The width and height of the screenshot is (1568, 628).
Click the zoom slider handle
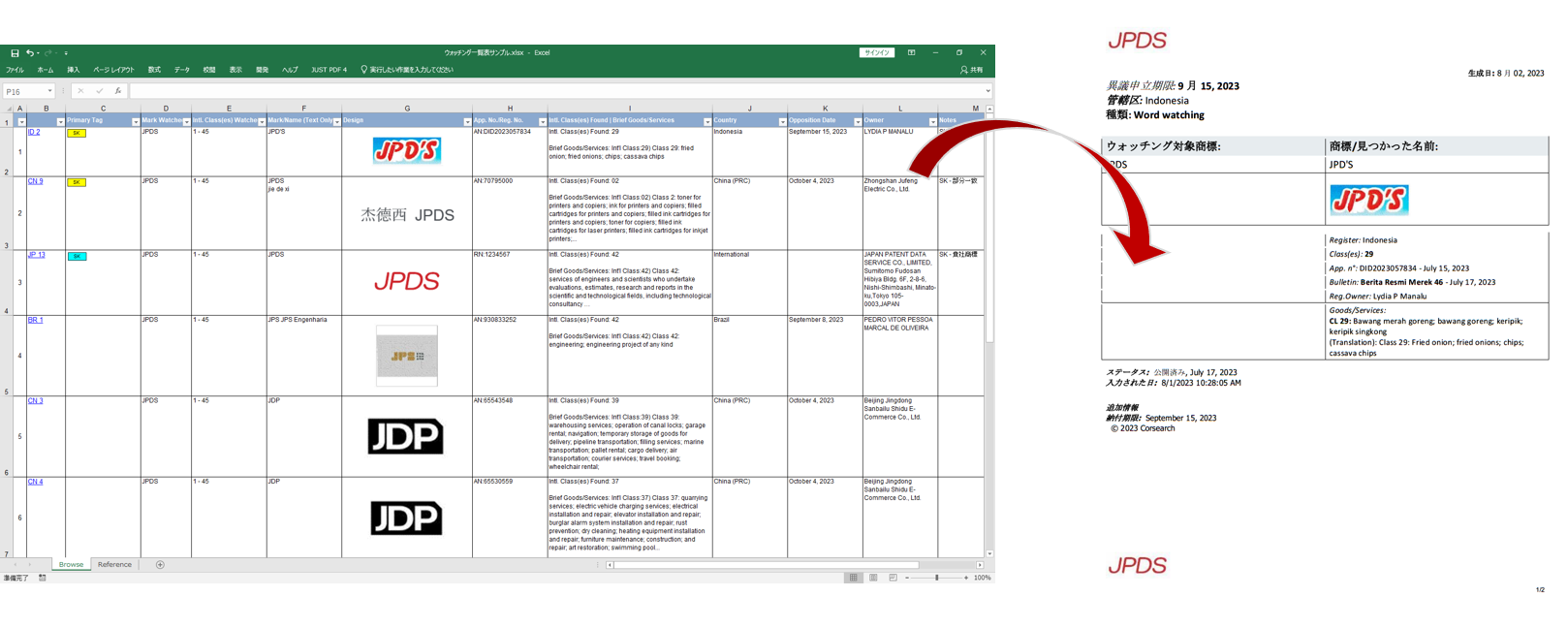click(x=936, y=578)
